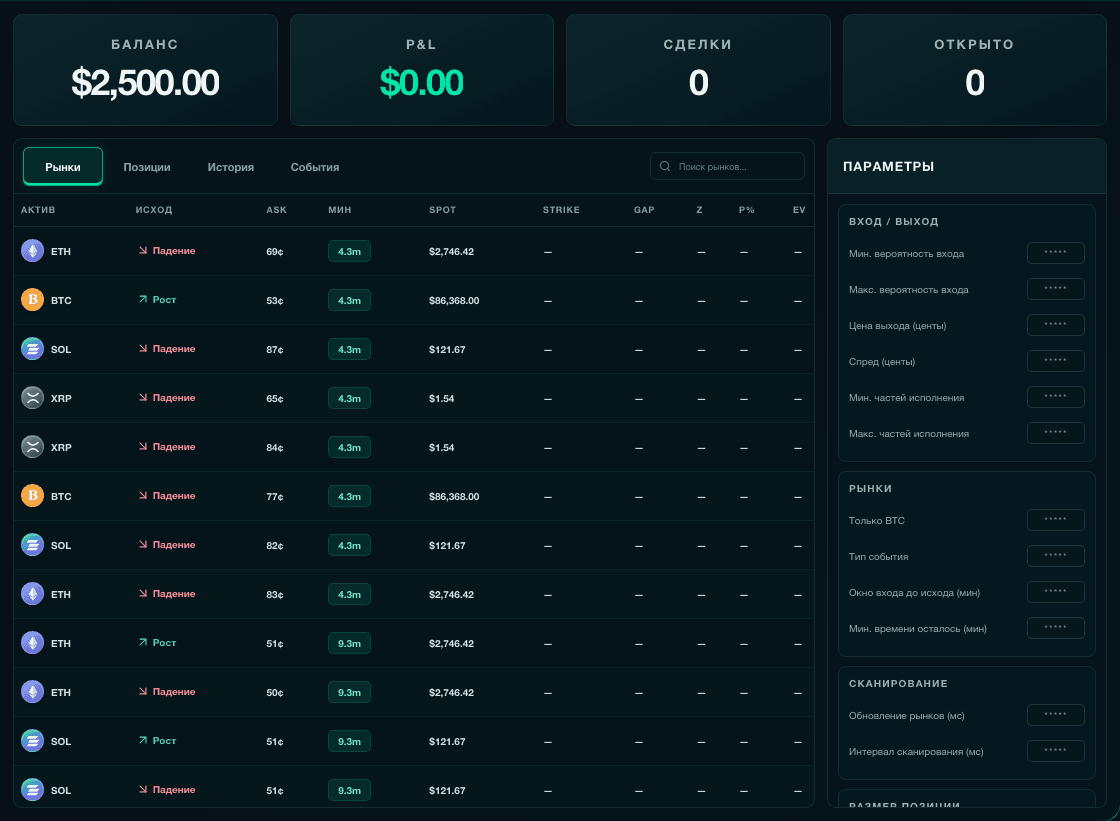Screen dimensions: 1120x821
Task: Click the $1.54 spot in the XRP 65¢ row
Action: point(441,399)
